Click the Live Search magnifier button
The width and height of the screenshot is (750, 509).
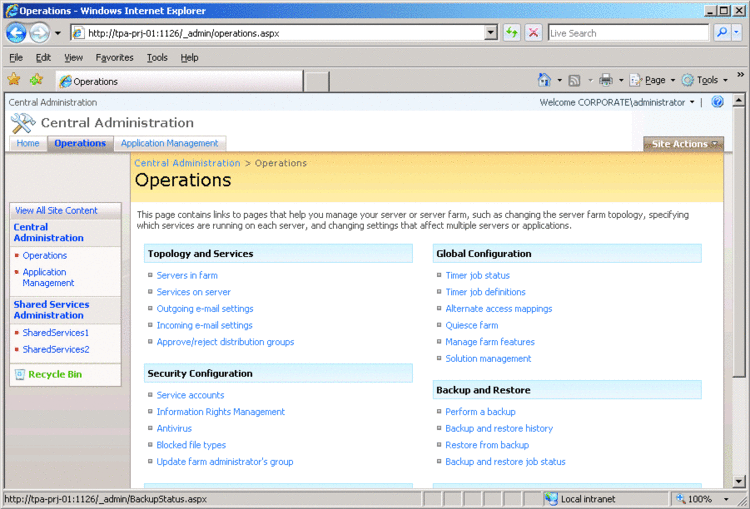721,33
